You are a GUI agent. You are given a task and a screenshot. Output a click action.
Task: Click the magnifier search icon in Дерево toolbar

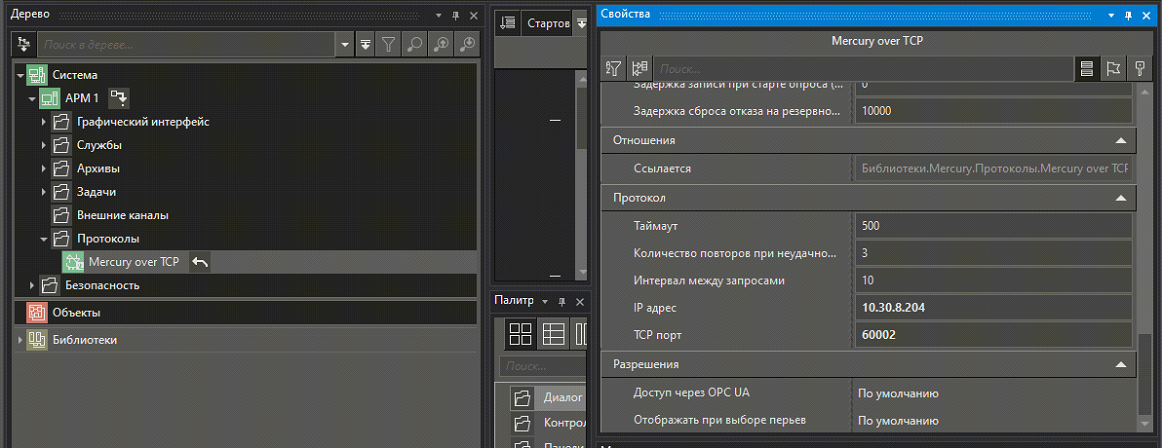click(x=414, y=44)
